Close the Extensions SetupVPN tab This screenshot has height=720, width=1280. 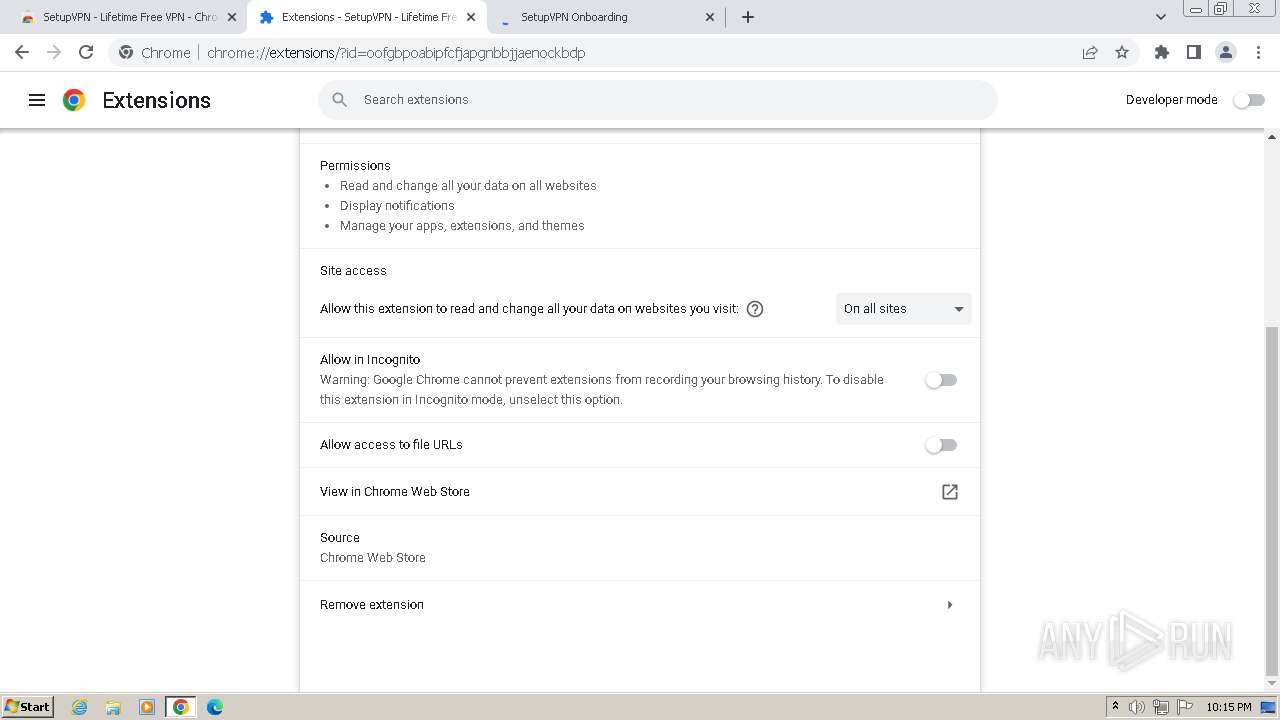[470, 17]
